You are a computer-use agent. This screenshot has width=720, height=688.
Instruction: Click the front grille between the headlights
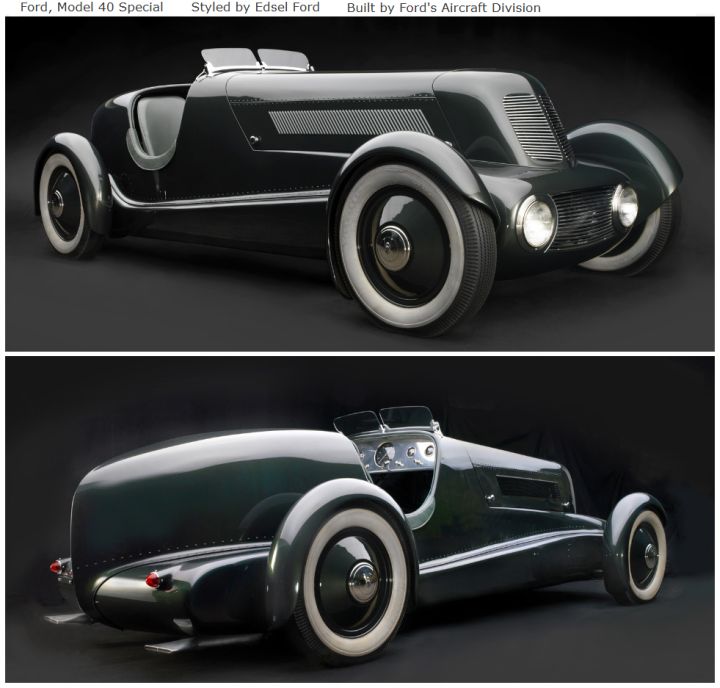point(584,218)
